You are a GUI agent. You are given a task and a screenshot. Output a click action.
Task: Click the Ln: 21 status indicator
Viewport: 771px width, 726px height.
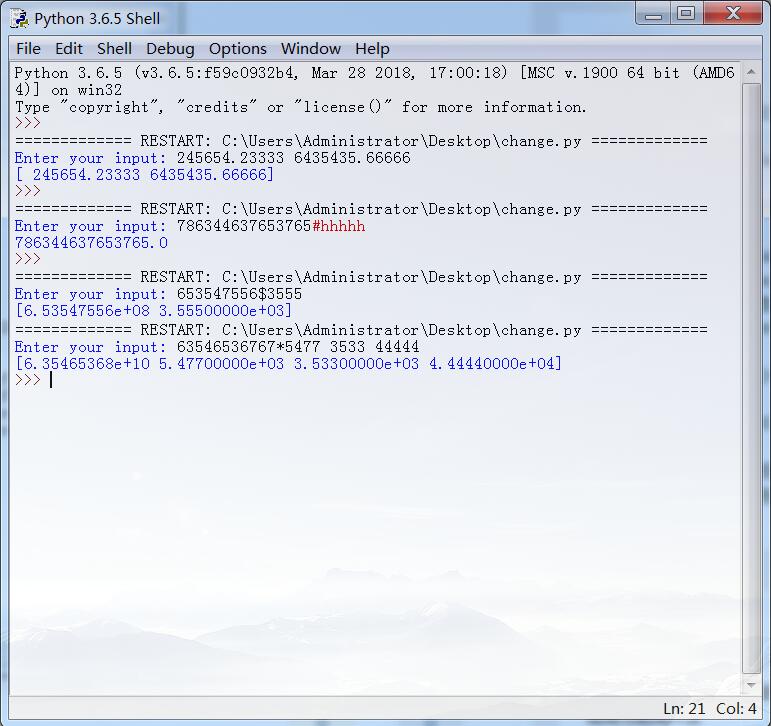pos(684,709)
